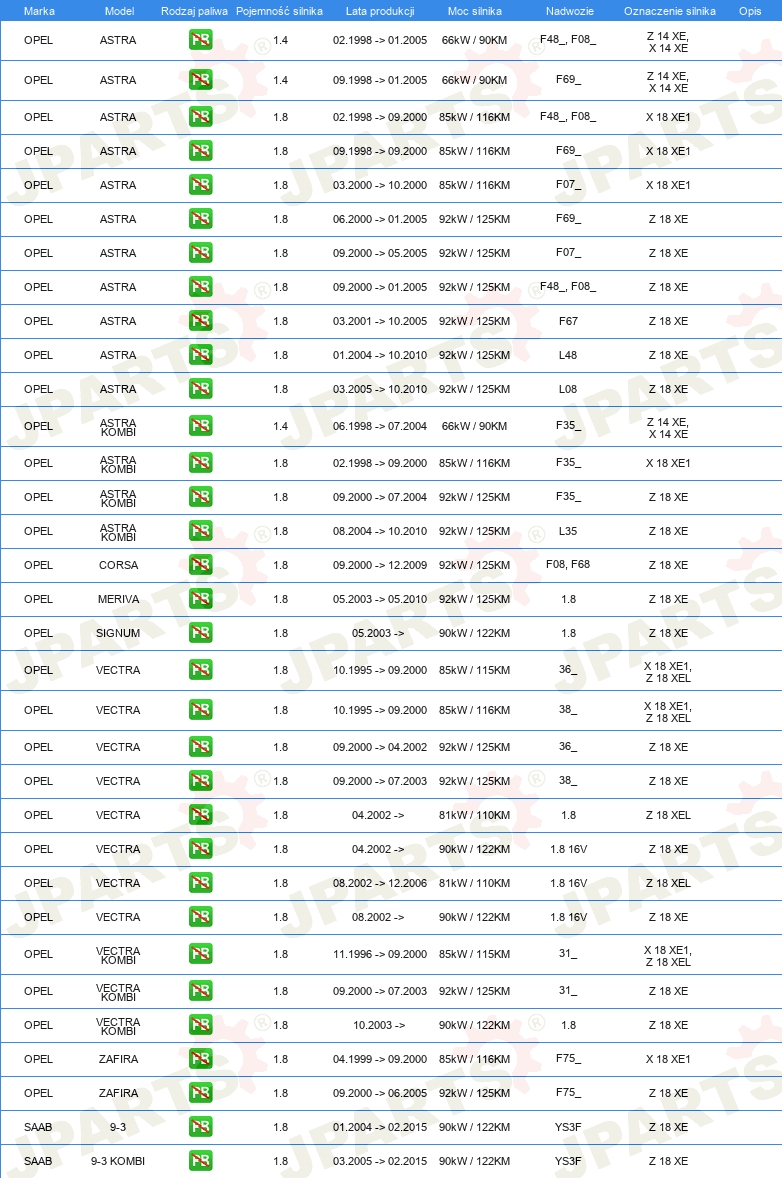Click the fuel icon in the ASTRA L48 row
Image resolution: width=782 pixels, height=1178 pixels.
pos(201,355)
